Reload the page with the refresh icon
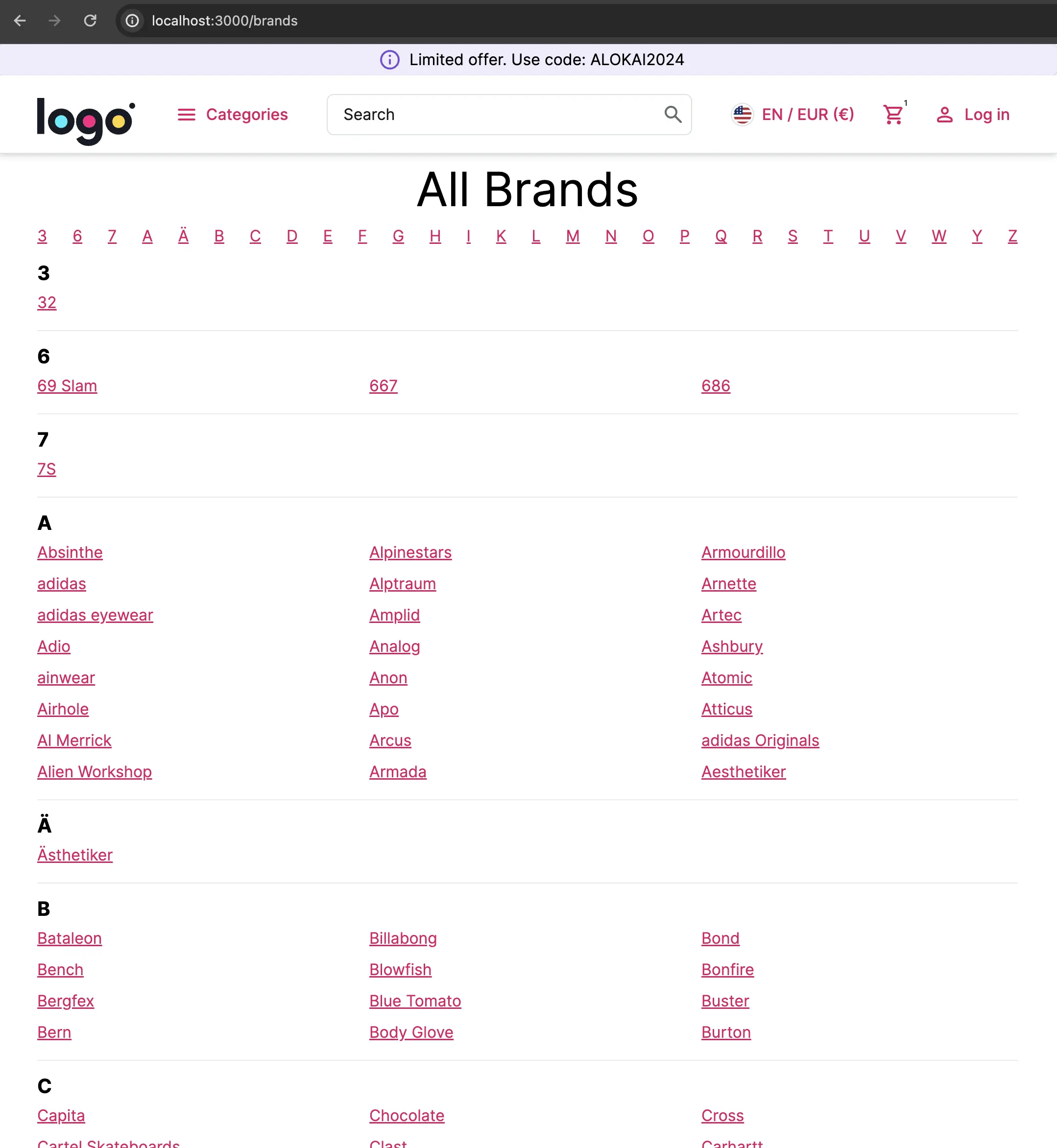This screenshot has width=1057, height=1148. (x=91, y=21)
